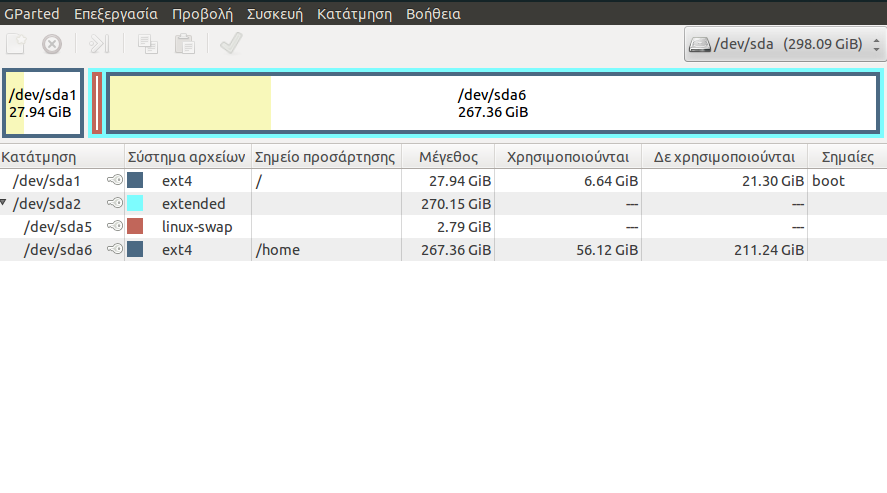Click the Σύστημα αρχείων column header

click(x=187, y=157)
